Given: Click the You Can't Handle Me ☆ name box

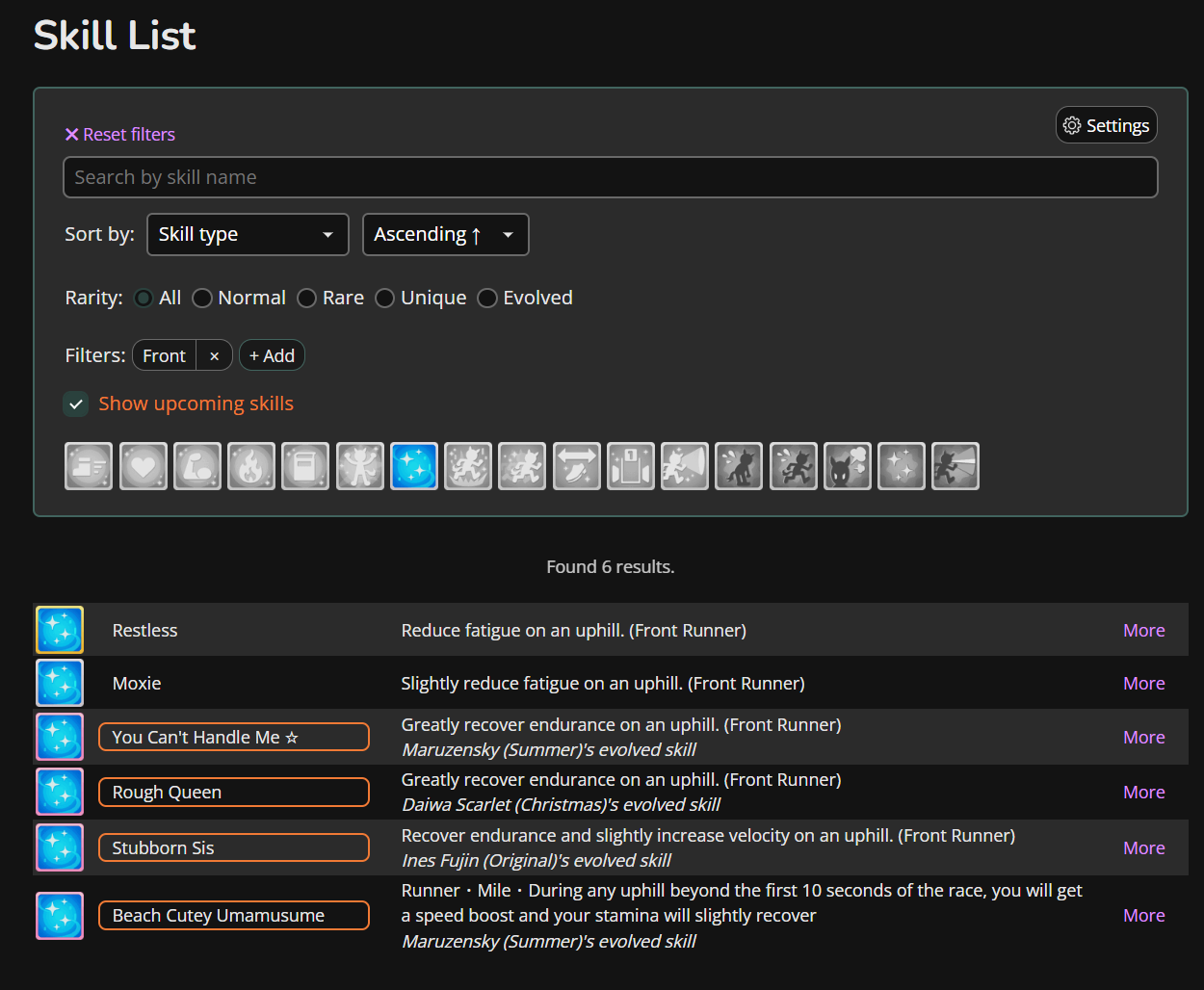Looking at the screenshot, I should coord(234,737).
